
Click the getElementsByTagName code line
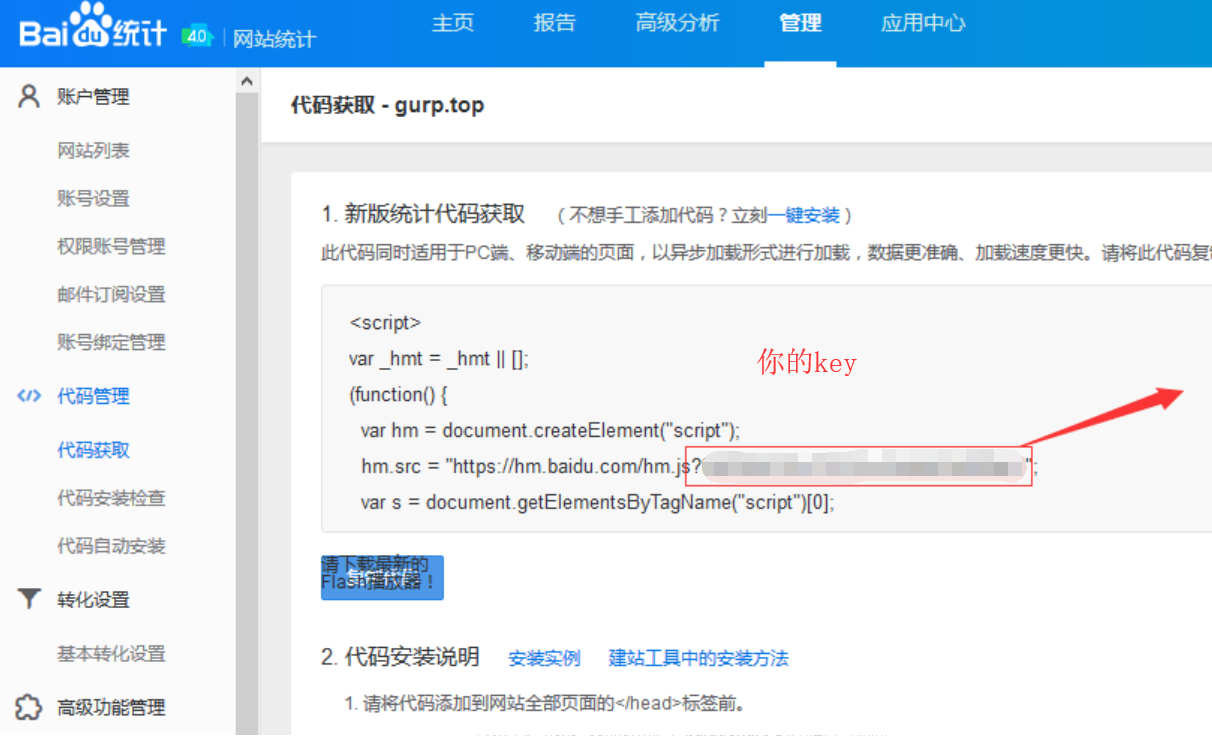pyautogui.click(x=597, y=503)
